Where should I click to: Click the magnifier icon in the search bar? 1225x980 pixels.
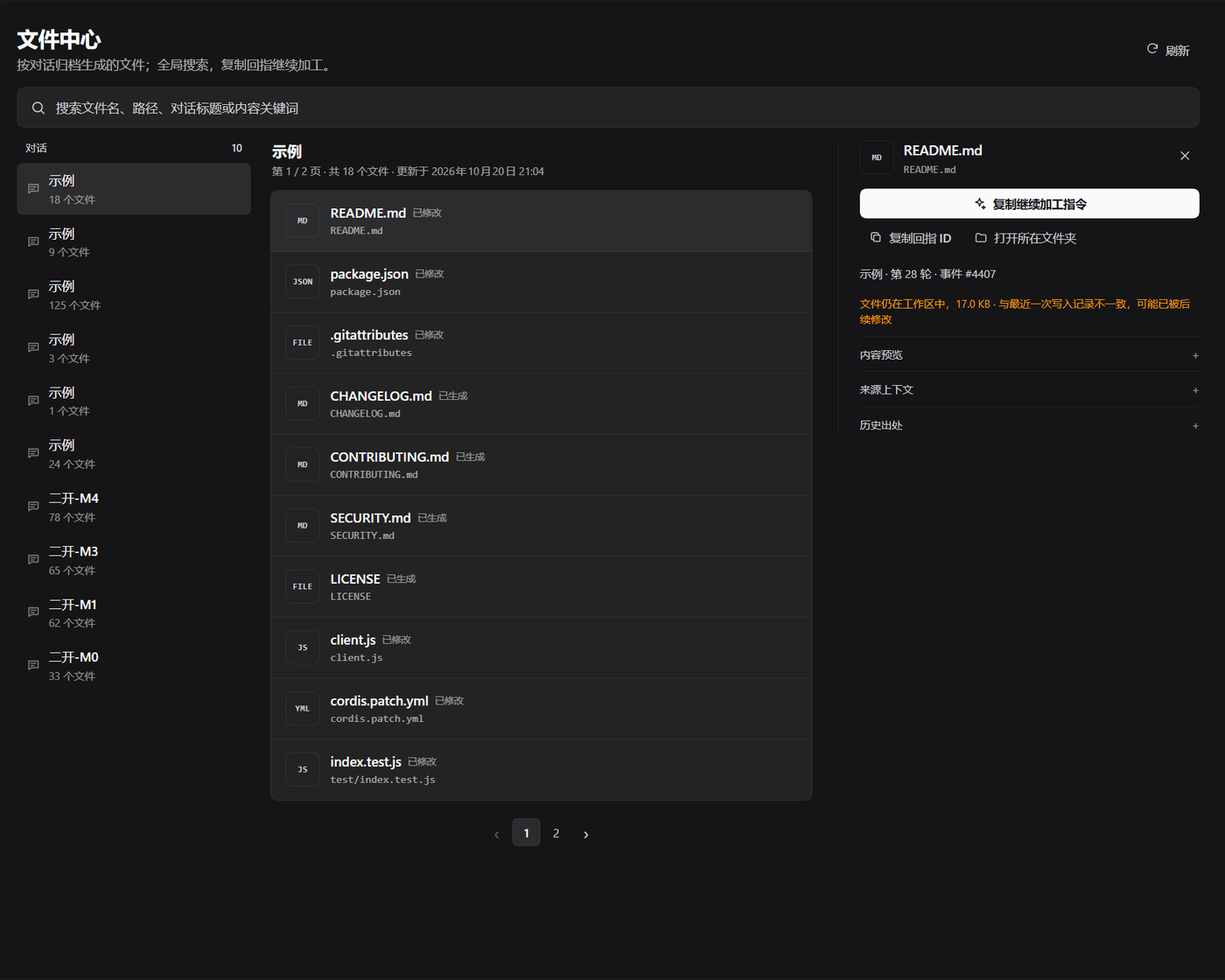(x=38, y=108)
